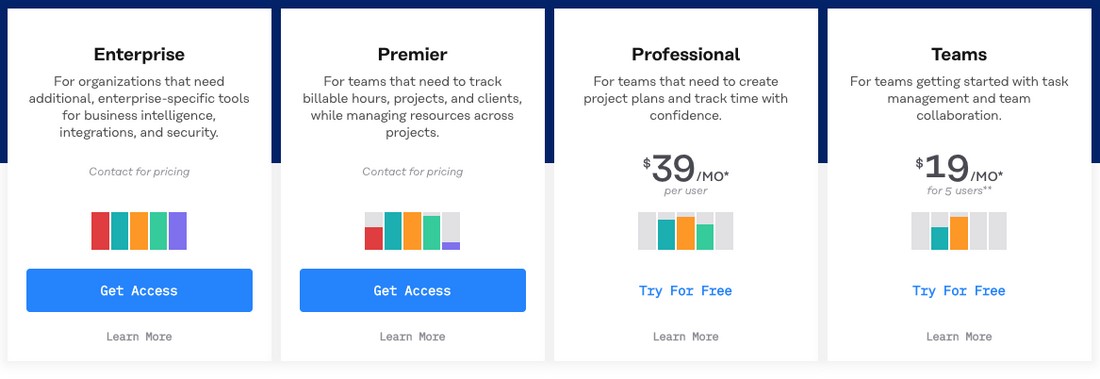This screenshot has width=1100, height=379.
Task: Start the Professional plan Try For Free
Action: (685, 291)
